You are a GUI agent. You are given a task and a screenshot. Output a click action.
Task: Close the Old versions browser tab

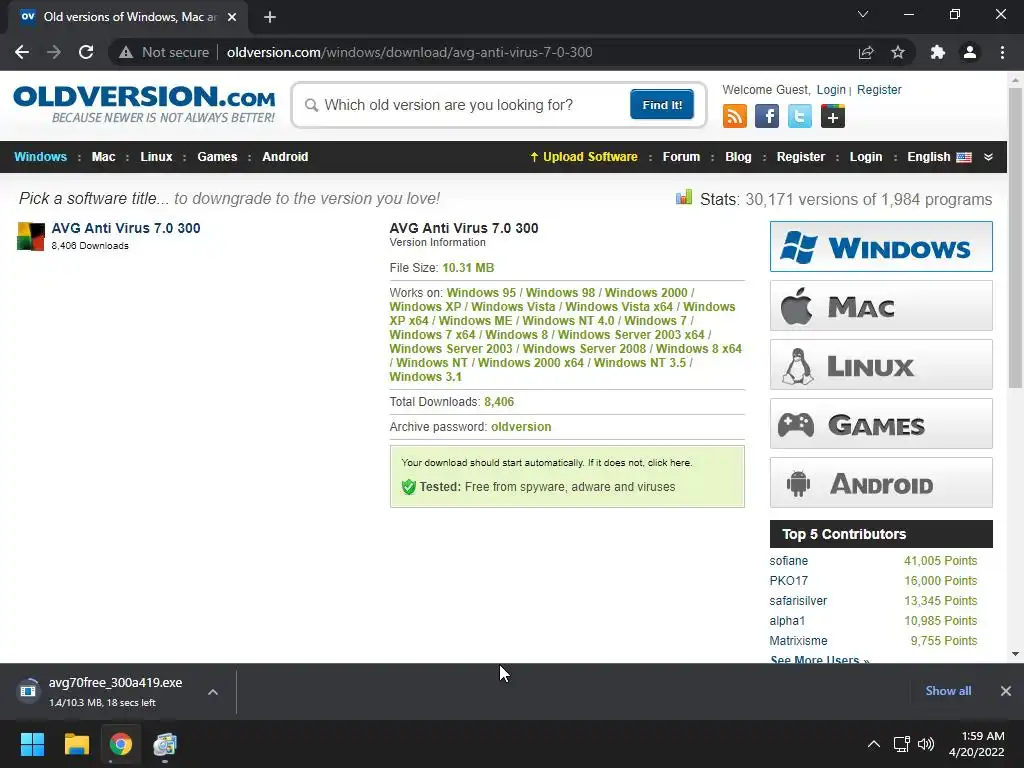[x=232, y=17]
